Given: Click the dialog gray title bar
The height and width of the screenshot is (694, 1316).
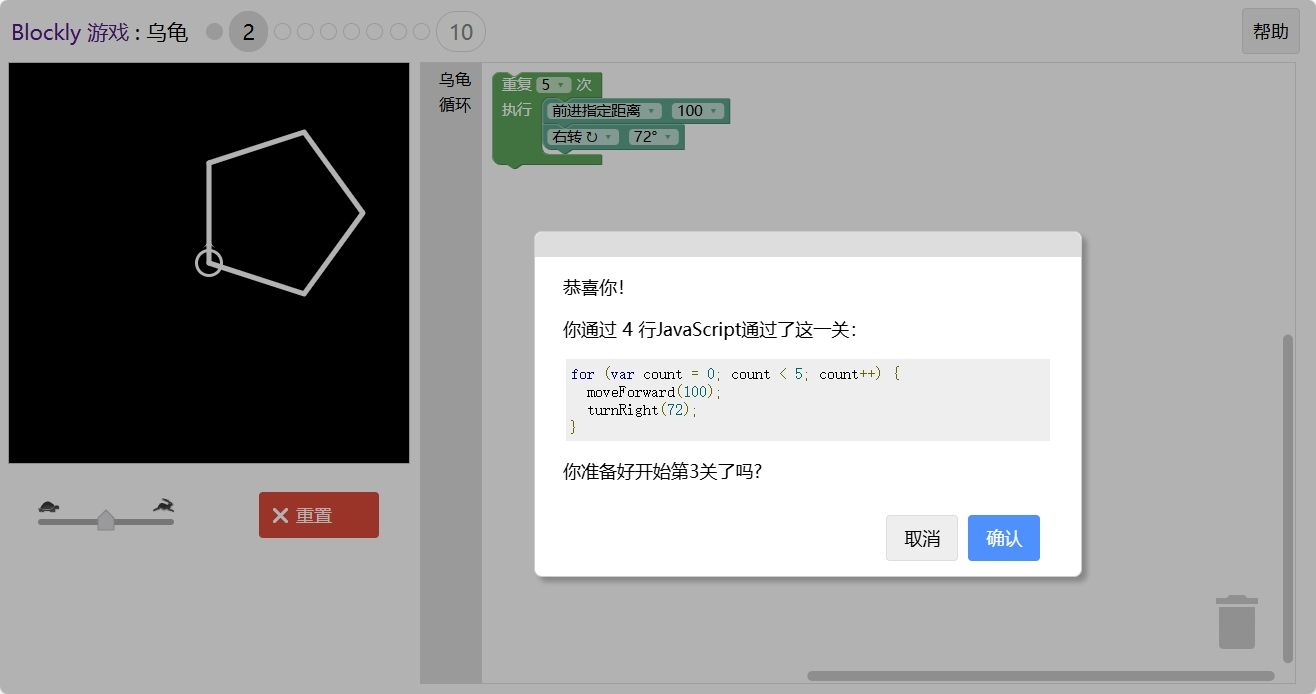Looking at the screenshot, I should pos(808,245).
